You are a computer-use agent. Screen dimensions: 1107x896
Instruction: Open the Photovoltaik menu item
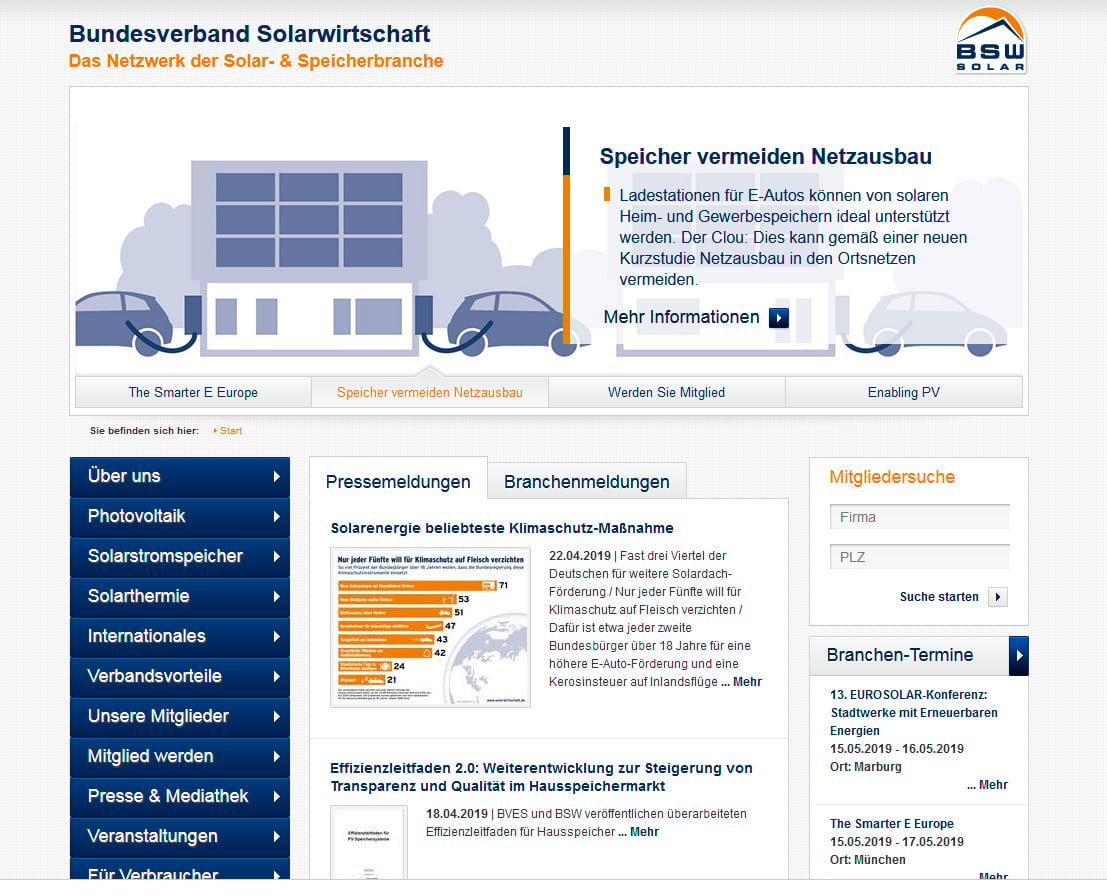[179, 516]
